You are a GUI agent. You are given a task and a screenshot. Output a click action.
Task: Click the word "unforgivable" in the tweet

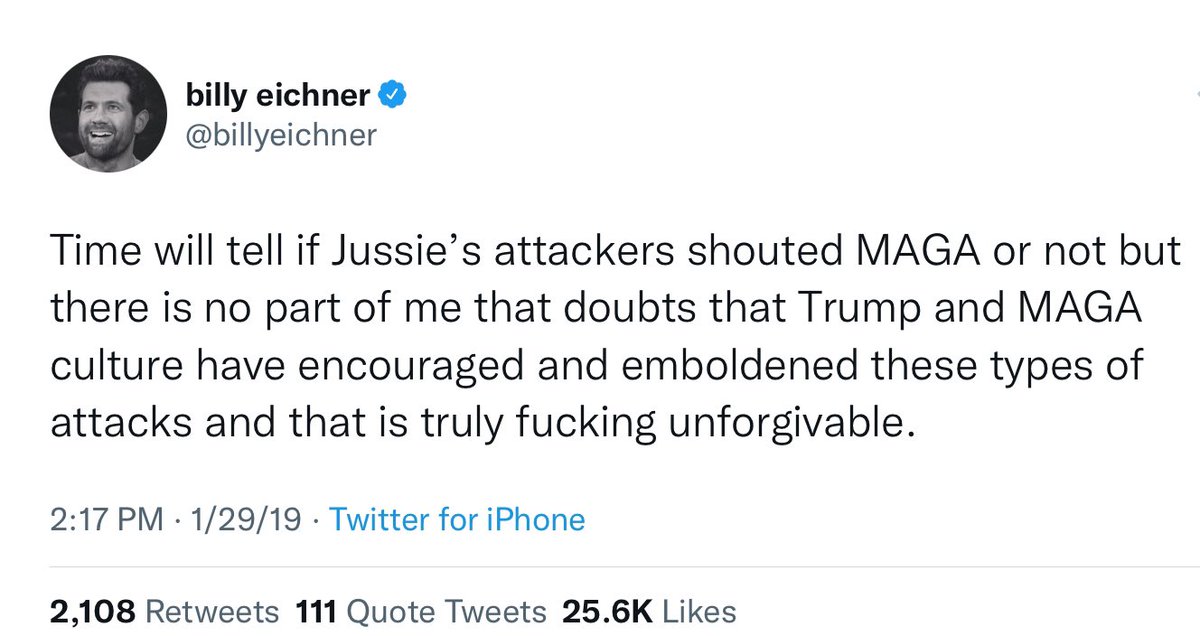782,423
